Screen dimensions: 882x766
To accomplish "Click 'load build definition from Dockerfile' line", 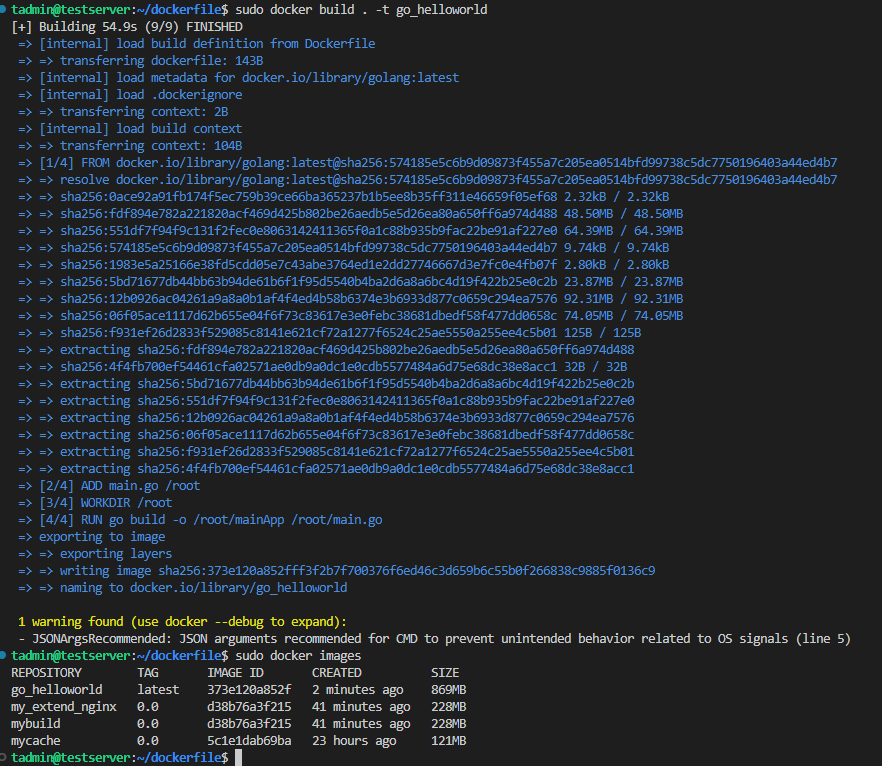I will [x=196, y=44].
